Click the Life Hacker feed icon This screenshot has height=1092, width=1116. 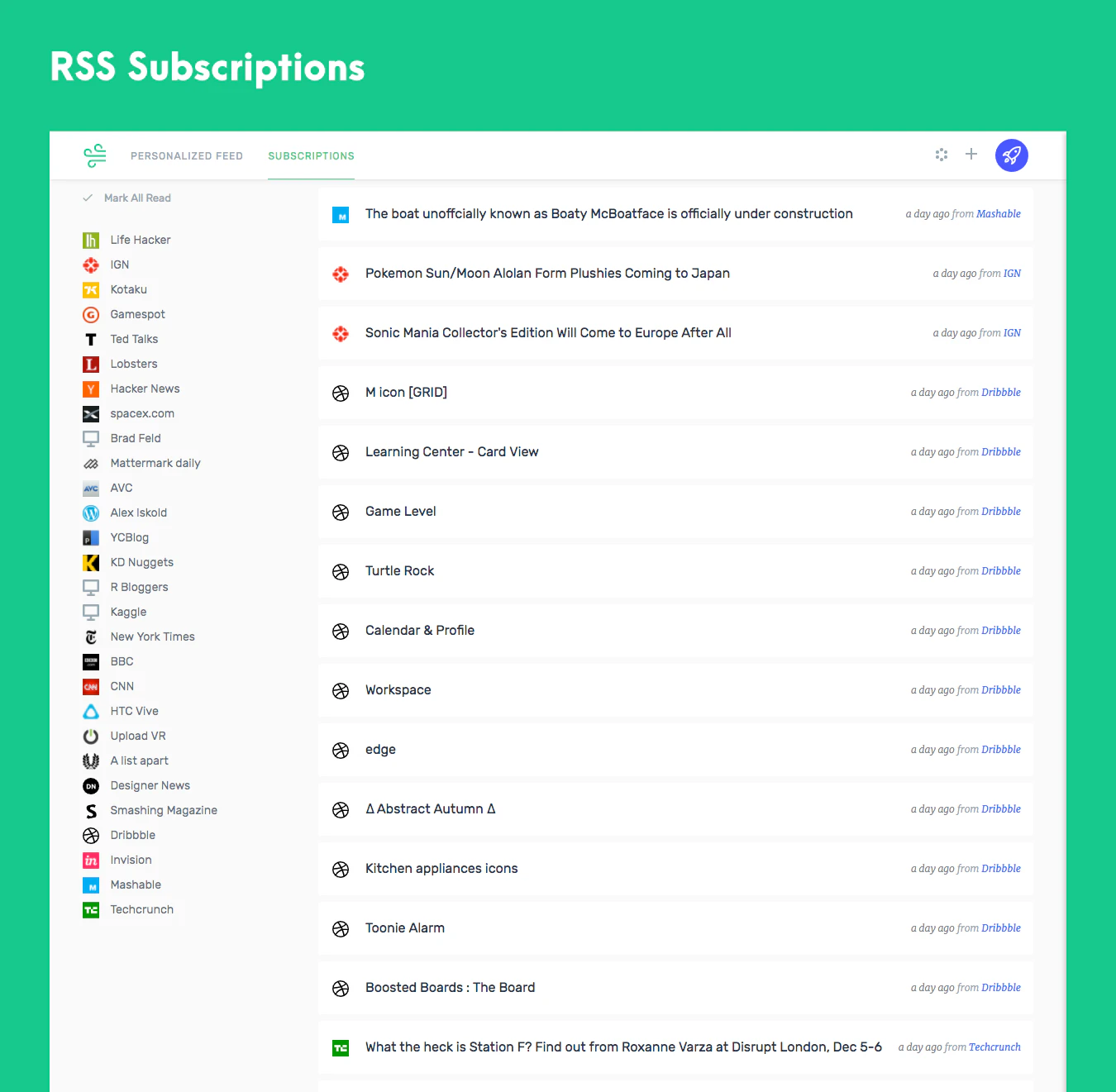[x=91, y=241]
